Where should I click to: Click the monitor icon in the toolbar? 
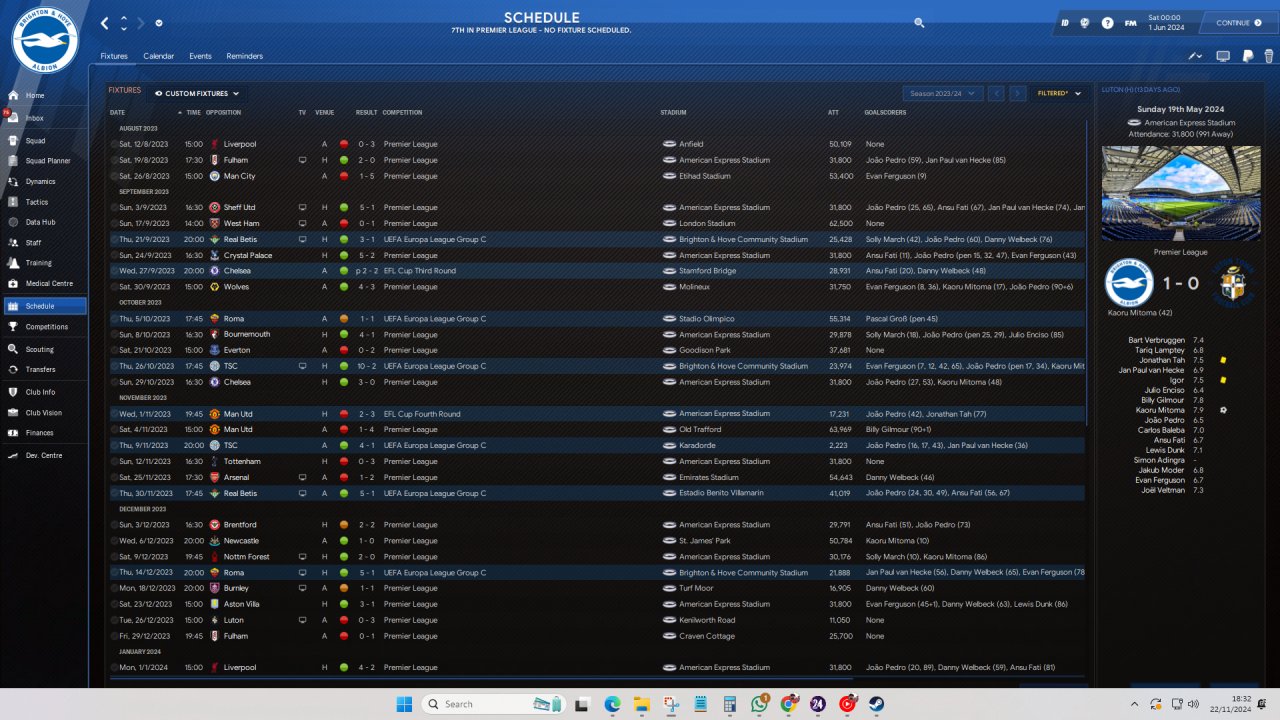1223,56
